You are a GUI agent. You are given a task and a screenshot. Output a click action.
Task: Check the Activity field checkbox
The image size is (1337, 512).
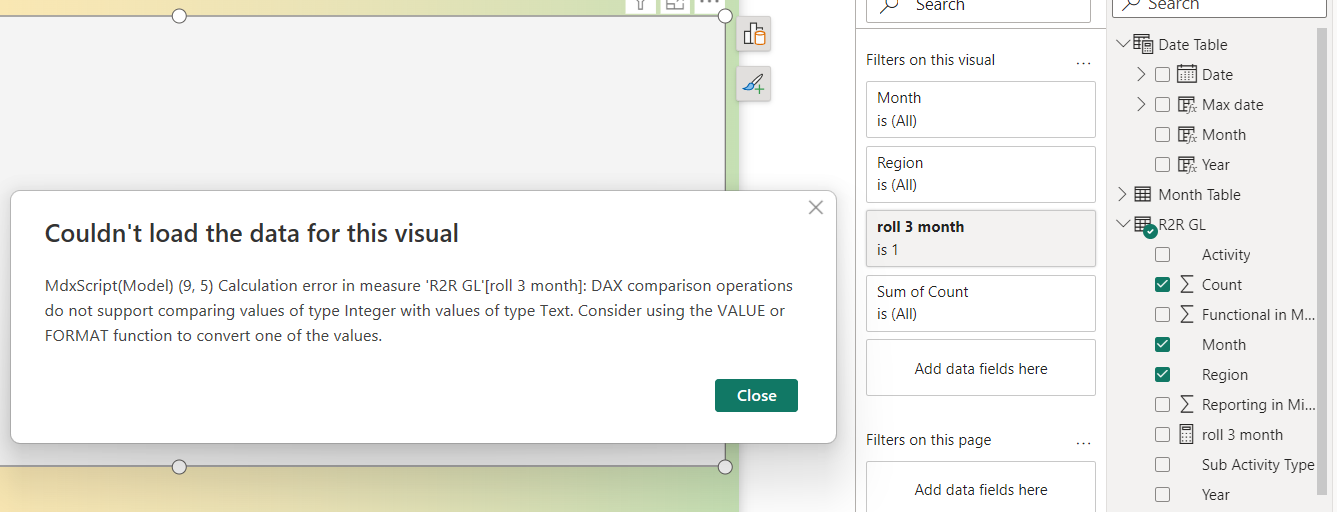1162,254
